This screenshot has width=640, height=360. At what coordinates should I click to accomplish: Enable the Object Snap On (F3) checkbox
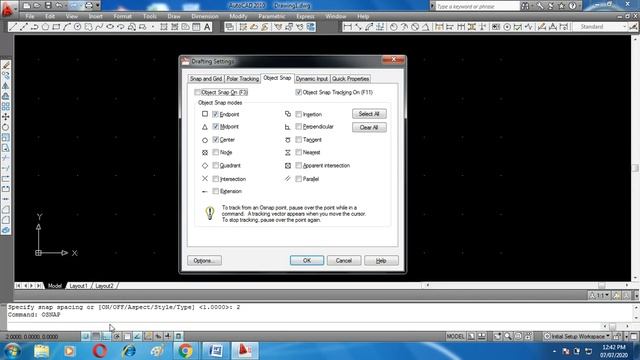coord(198,93)
